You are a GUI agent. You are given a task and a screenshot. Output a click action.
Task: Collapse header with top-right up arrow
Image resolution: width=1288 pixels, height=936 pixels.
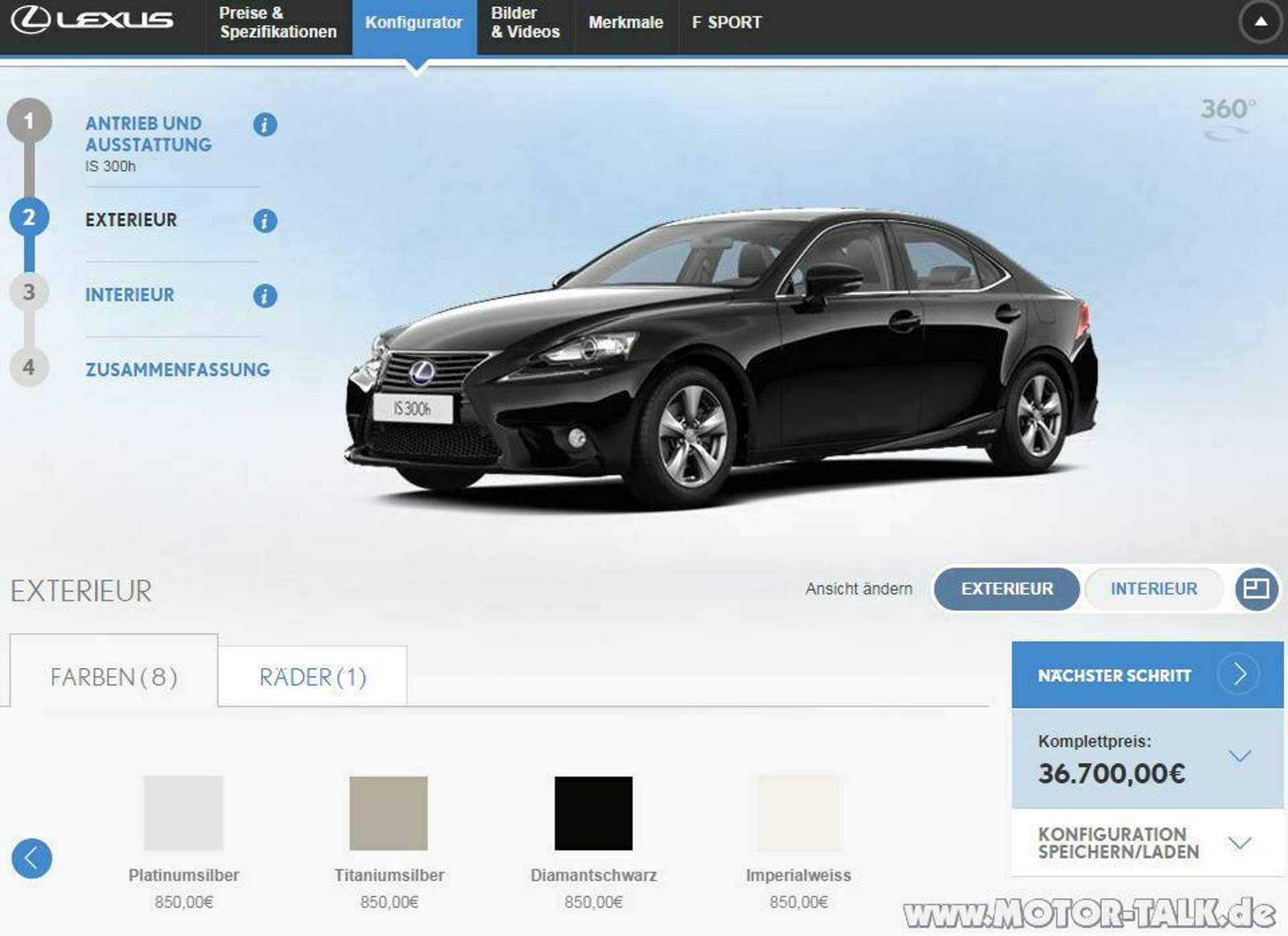point(1261,23)
